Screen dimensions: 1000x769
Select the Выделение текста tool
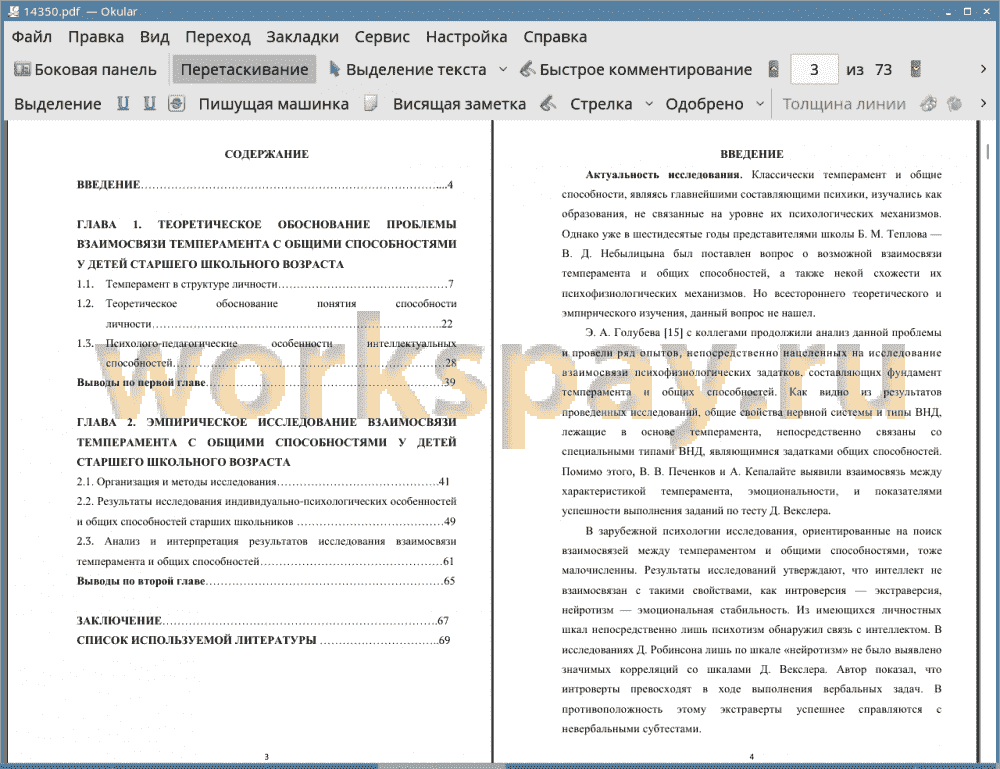pyautogui.click(x=408, y=70)
